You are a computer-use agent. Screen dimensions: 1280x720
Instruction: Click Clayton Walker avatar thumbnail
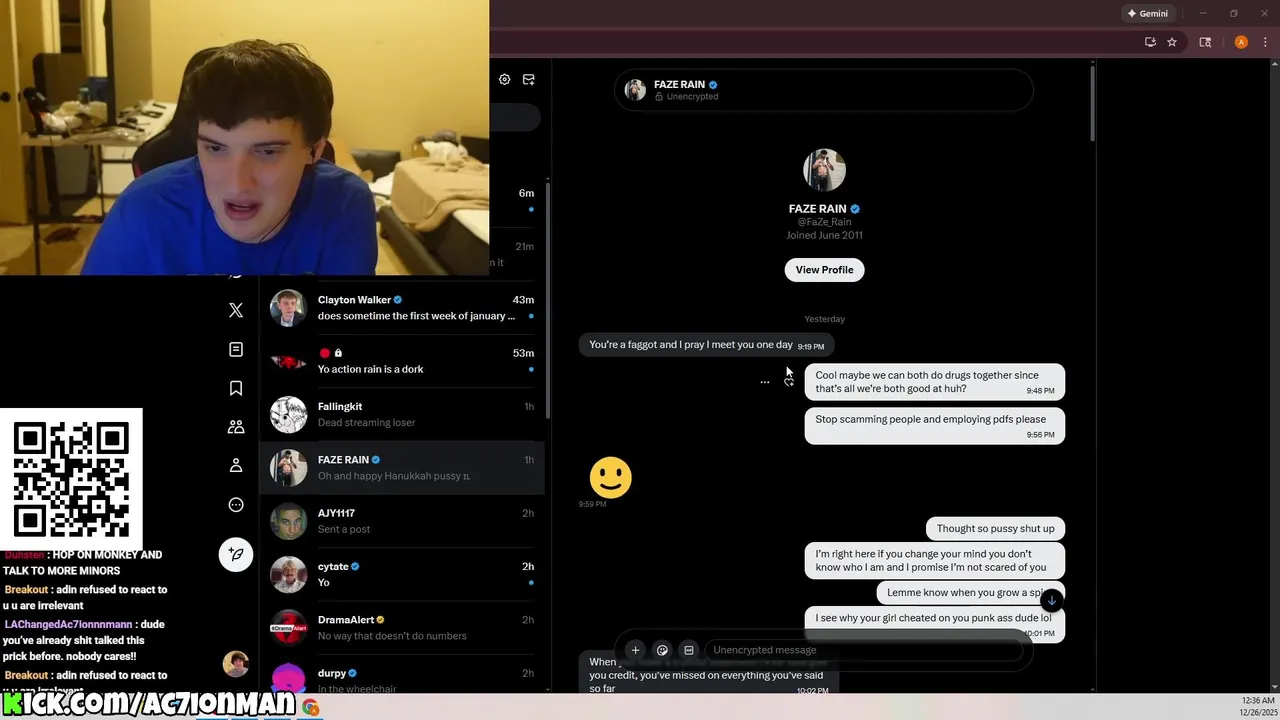pos(288,308)
